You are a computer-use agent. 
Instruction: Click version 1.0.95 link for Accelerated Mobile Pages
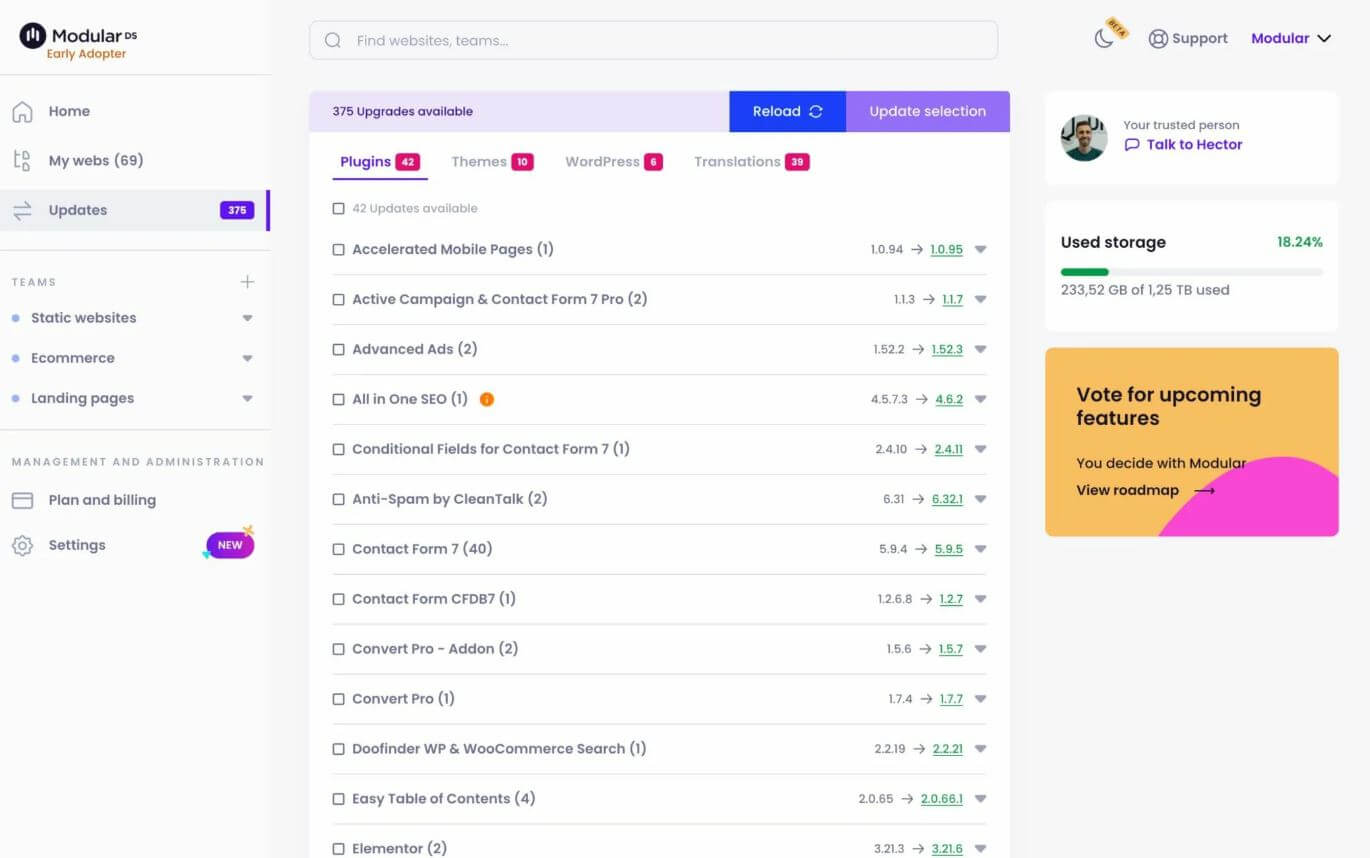[946, 249]
